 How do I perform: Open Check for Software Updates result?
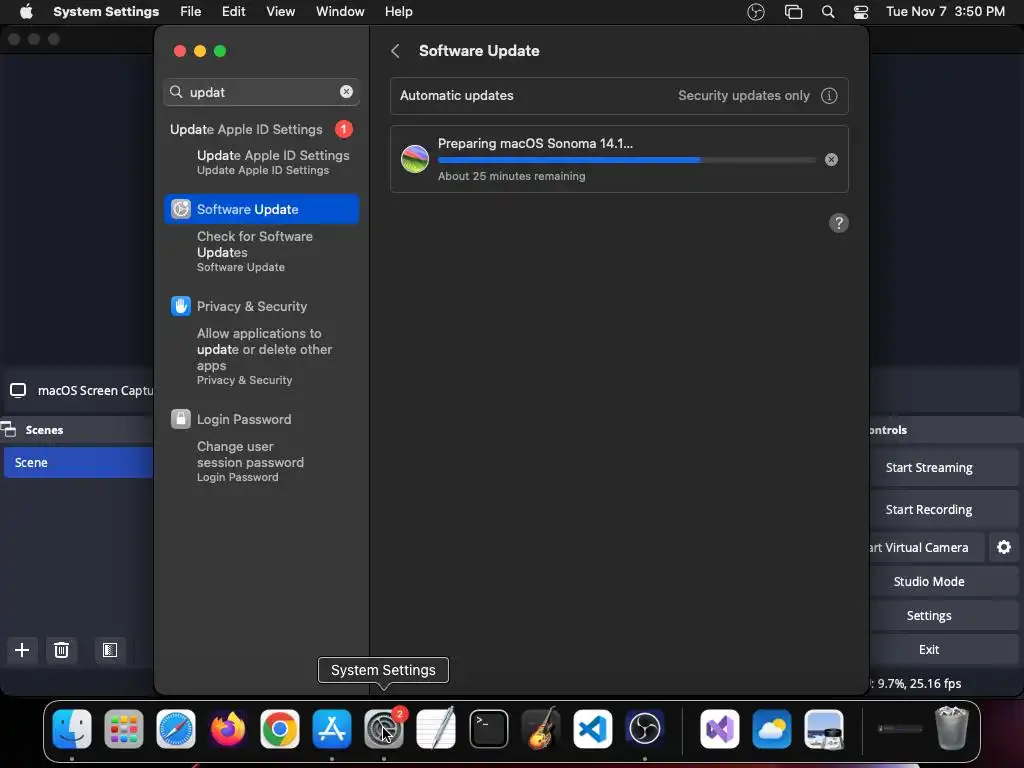(x=255, y=251)
